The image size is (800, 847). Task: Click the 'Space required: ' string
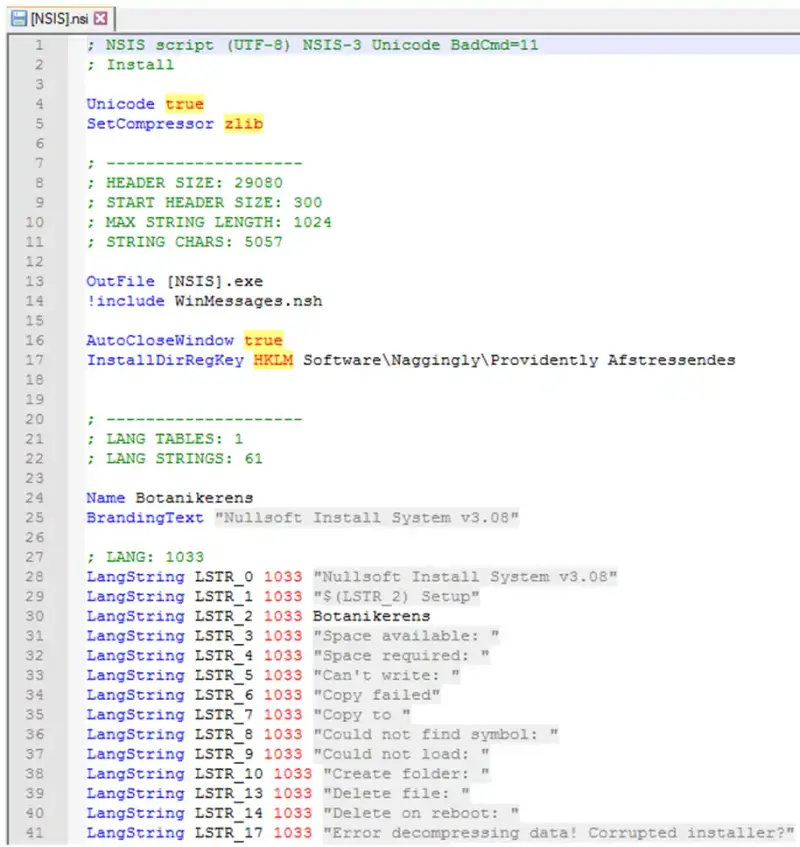tap(401, 655)
